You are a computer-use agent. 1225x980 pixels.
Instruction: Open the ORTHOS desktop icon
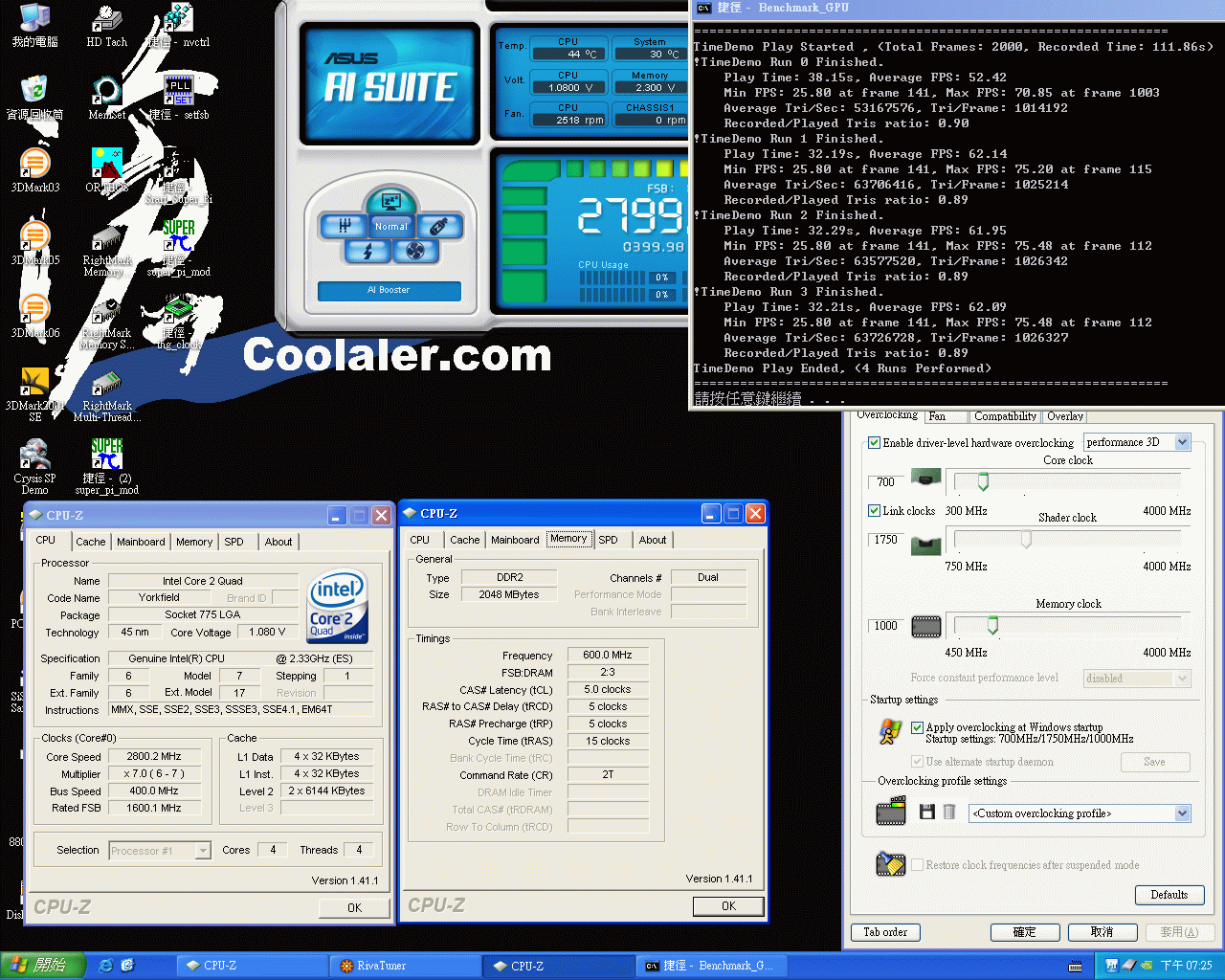(106, 171)
